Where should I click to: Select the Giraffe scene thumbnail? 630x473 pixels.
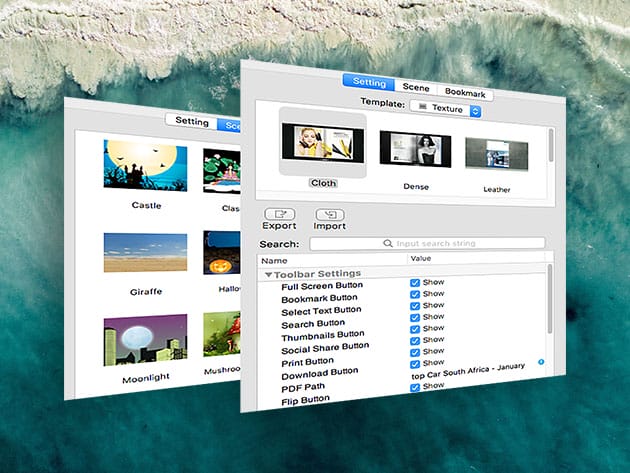(146, 253)
